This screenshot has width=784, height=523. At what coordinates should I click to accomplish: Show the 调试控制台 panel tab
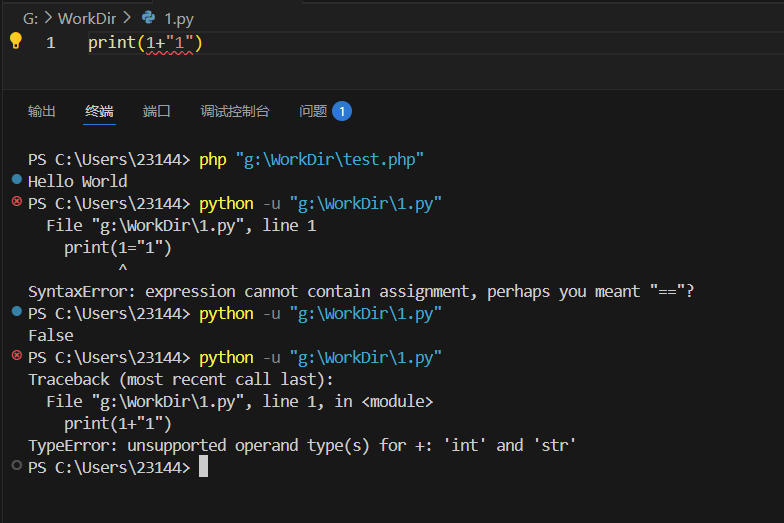tap(234, 111)
